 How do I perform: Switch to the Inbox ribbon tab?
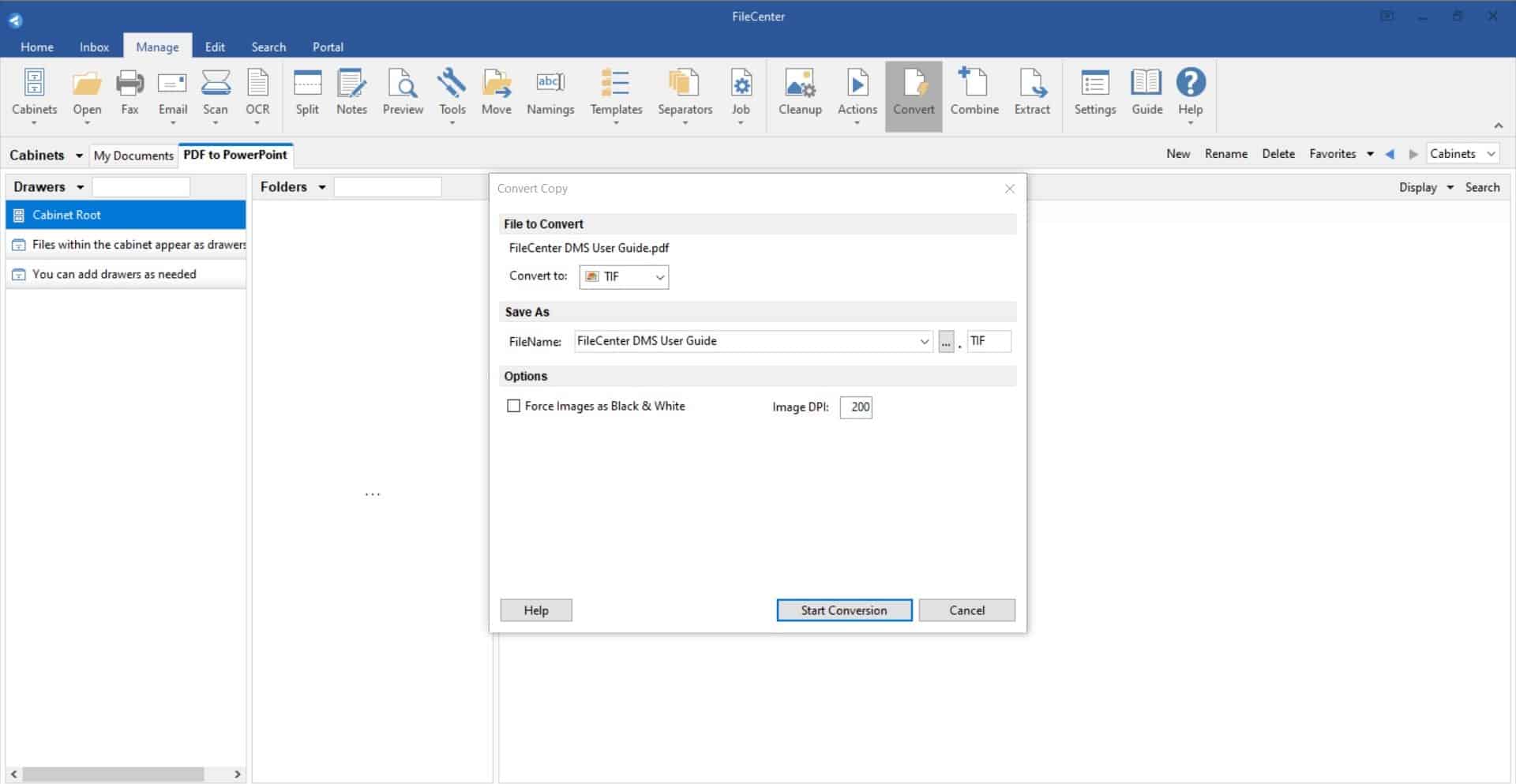[94, 47]
